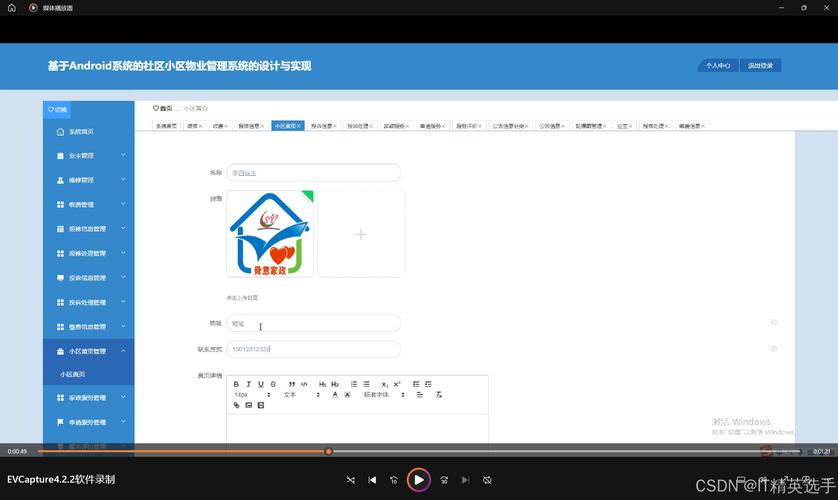Apply Heading 1 in the editor

coord(322,384)
